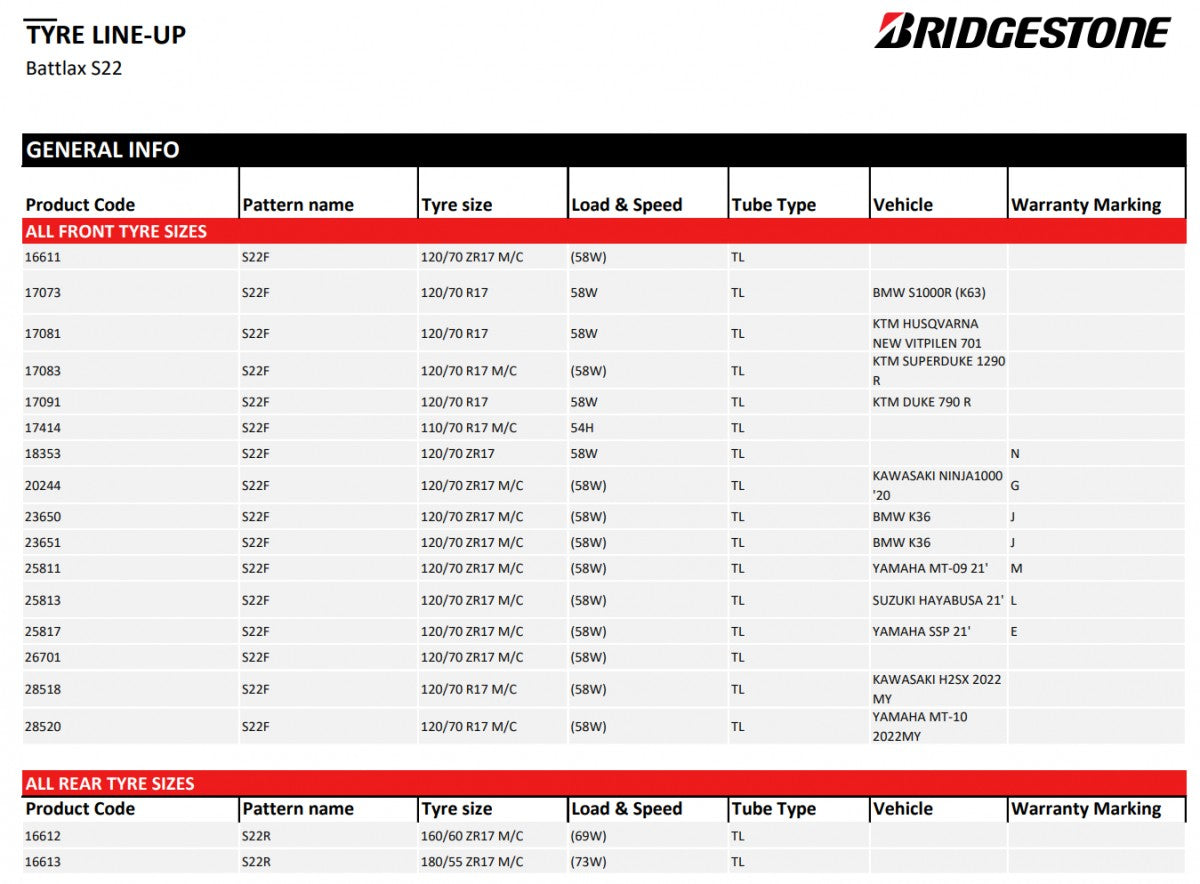Click the S22R pattern name in row 16612
This screenshot has height=884, width=1200.
(256, 836)
